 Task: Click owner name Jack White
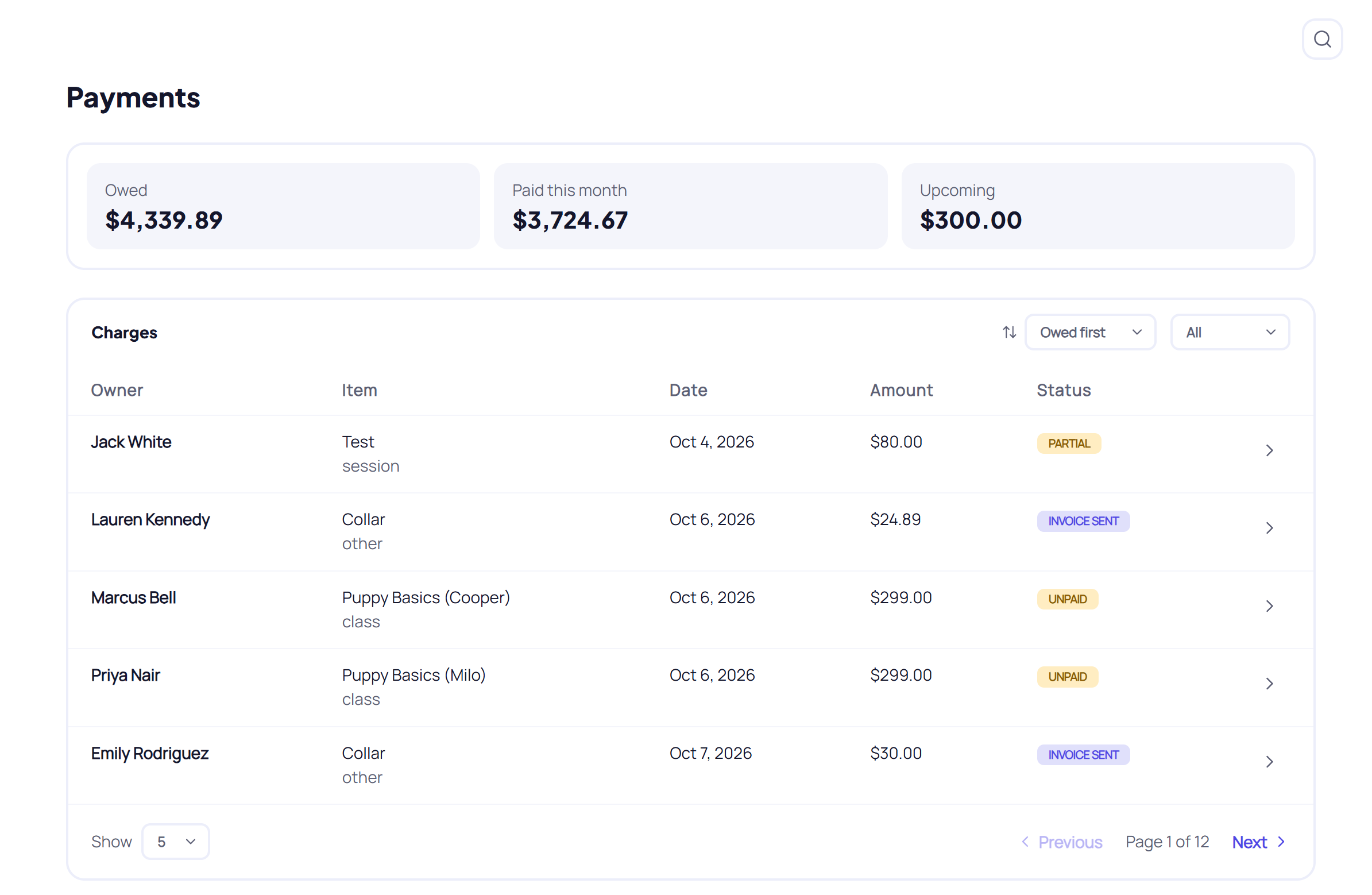[x=131, y=442]
